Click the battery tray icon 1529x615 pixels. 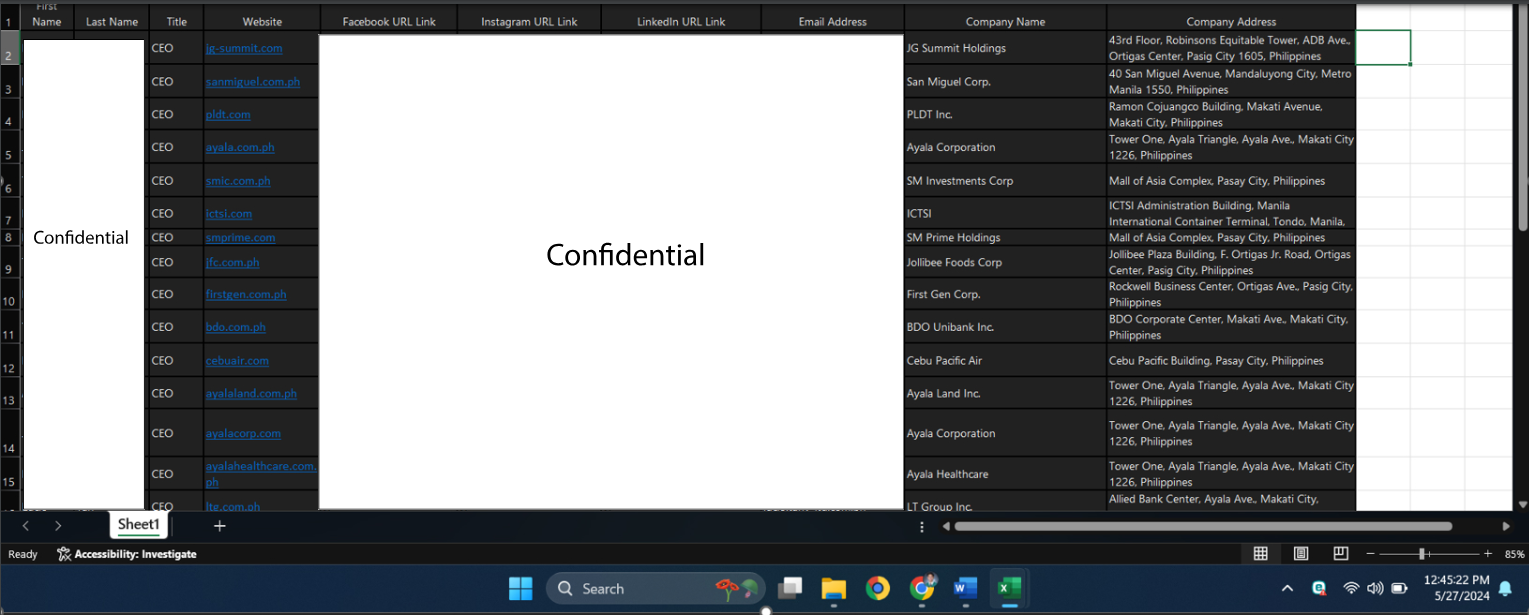pos(1400,588)
